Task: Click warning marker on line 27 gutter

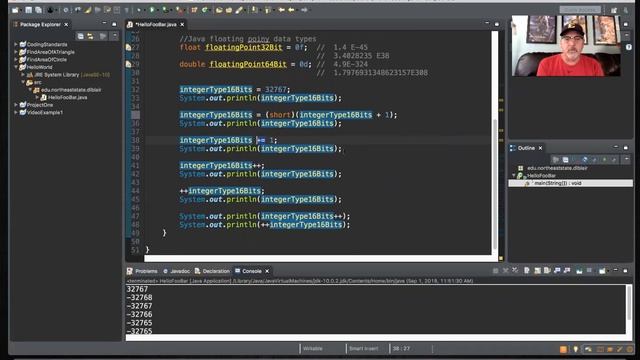Action: point(128,47)
